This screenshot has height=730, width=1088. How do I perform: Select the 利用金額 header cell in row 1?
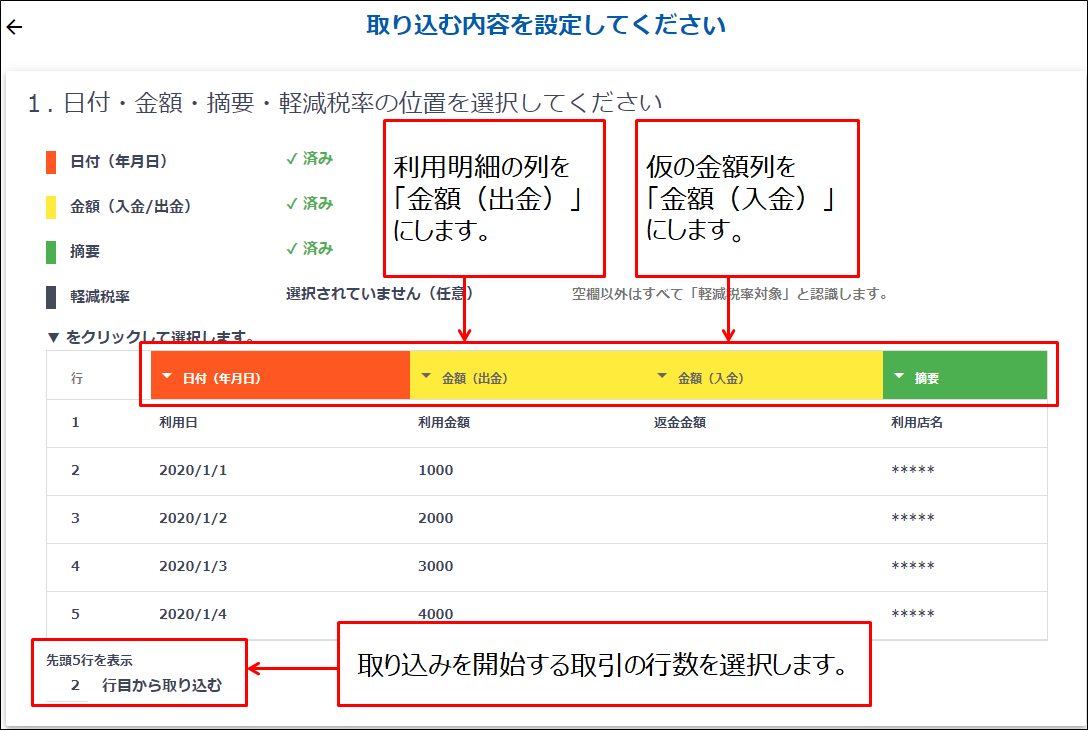(x=444, y=422)
